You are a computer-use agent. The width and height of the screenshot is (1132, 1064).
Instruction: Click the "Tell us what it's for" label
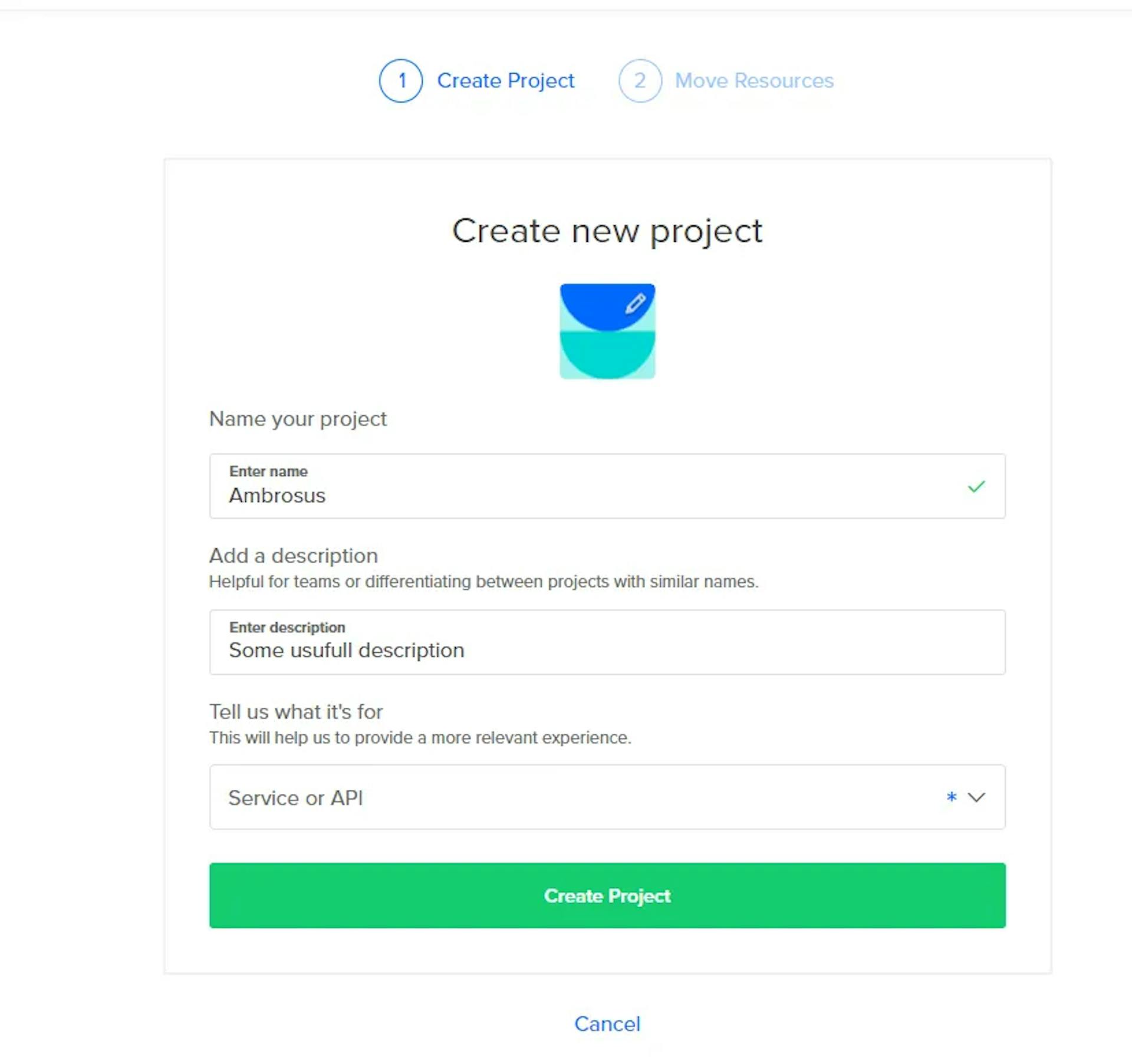296,712
